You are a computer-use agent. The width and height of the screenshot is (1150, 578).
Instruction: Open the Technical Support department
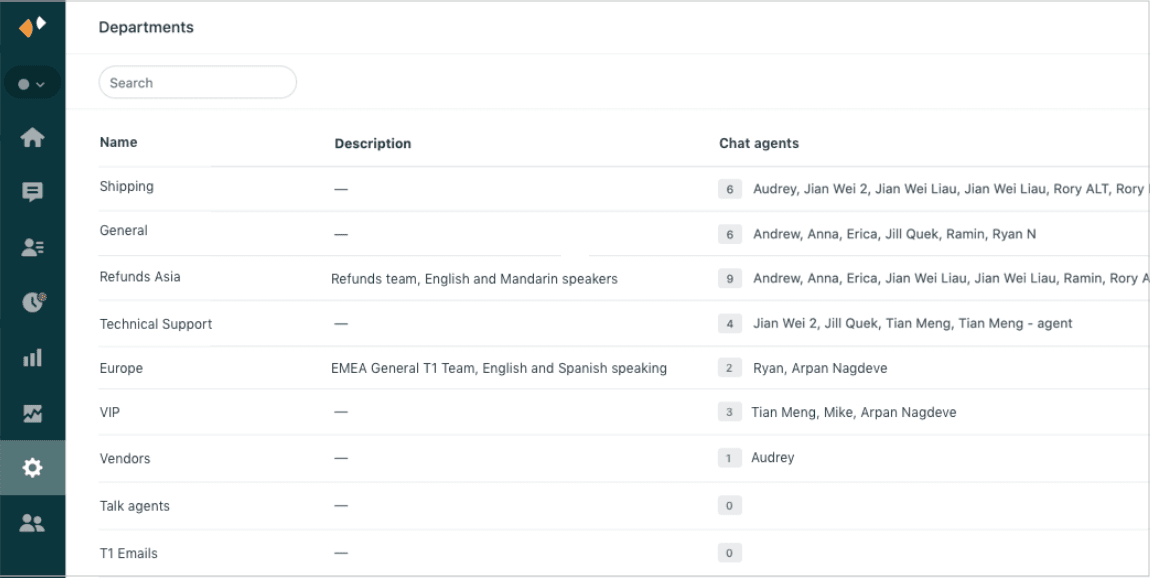[x=155, y=324]
